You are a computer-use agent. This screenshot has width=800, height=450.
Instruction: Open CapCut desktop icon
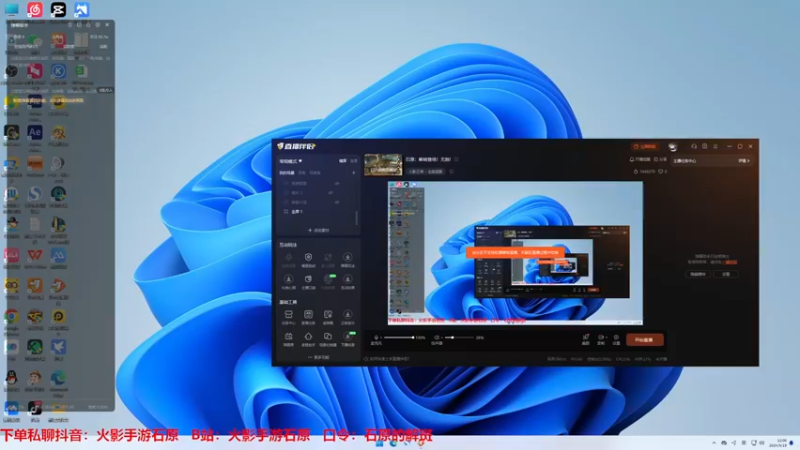58,9
